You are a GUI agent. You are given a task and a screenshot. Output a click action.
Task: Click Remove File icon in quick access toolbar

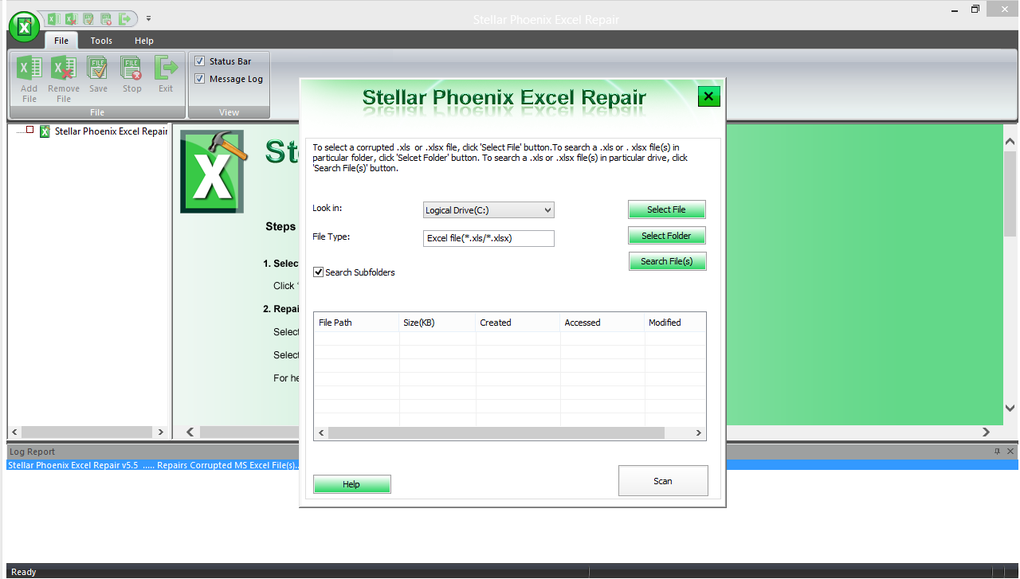71,19
